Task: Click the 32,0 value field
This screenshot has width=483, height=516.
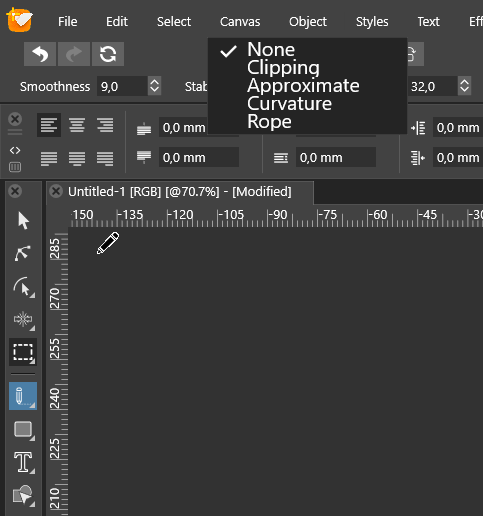Action: pyautogui.click(x=432, y=86)
